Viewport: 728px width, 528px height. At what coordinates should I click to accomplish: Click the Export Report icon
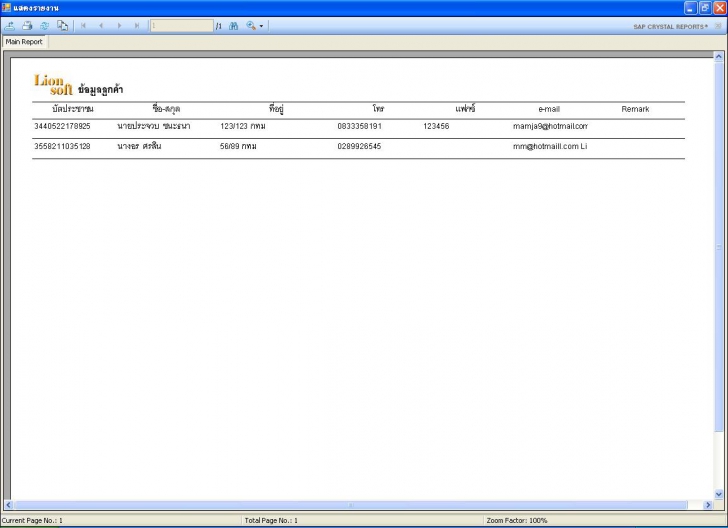(9, 26)
